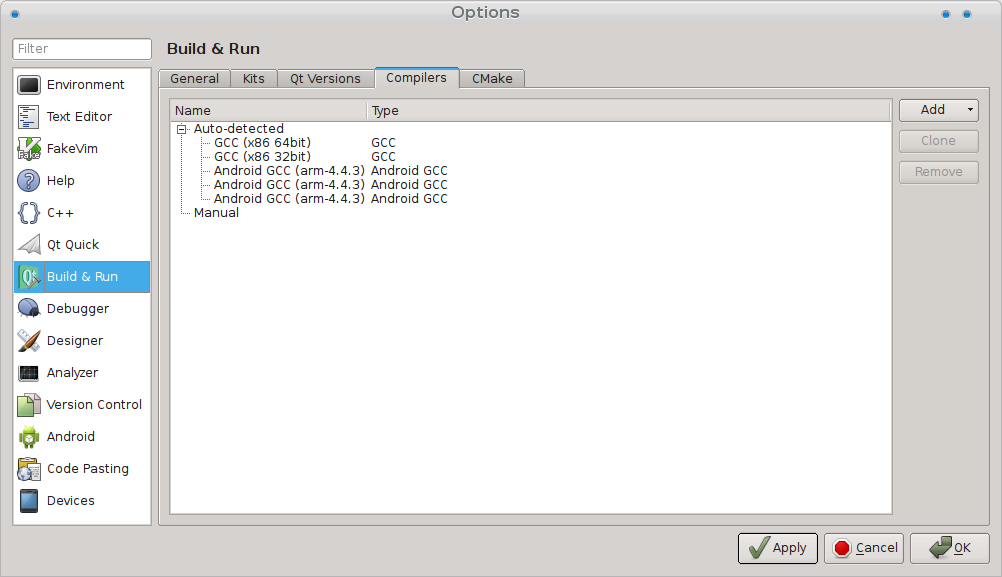Open the CMake tab
The image size is (1002, 577).
pyautogui.click(x=492, y=79)
